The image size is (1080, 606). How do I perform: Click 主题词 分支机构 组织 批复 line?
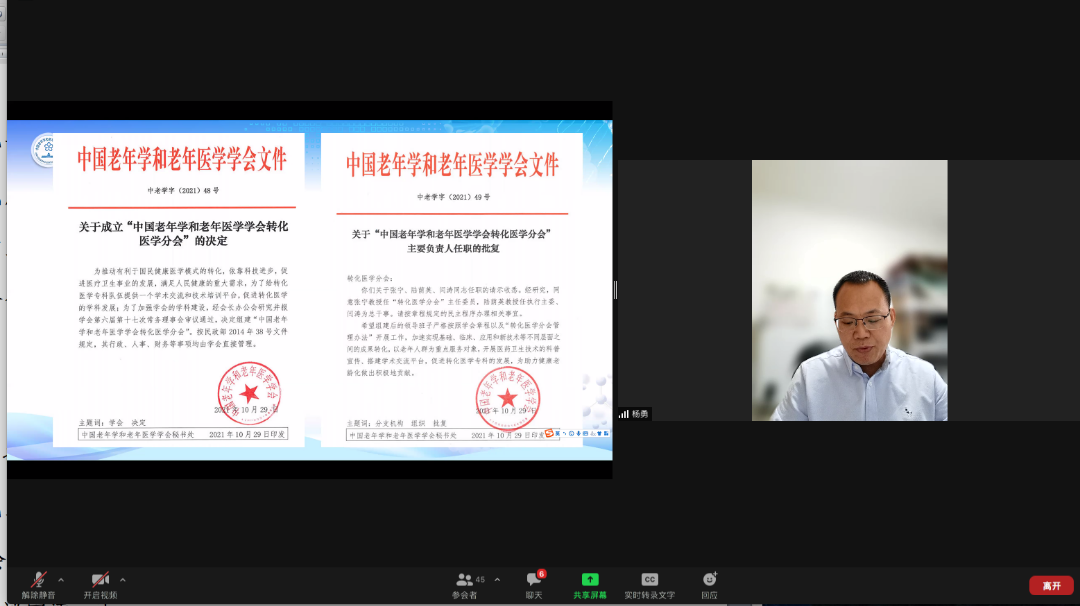(397, 424)
